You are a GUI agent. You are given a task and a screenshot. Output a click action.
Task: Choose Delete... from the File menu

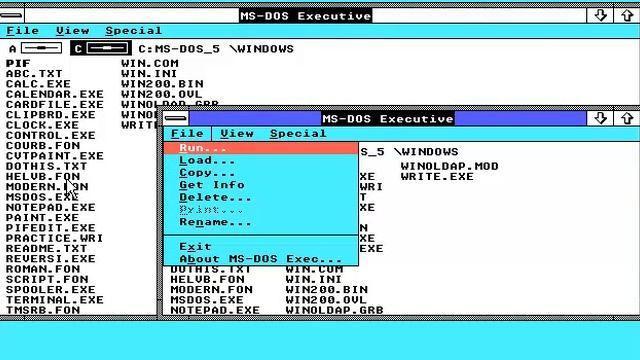point(261,198)
